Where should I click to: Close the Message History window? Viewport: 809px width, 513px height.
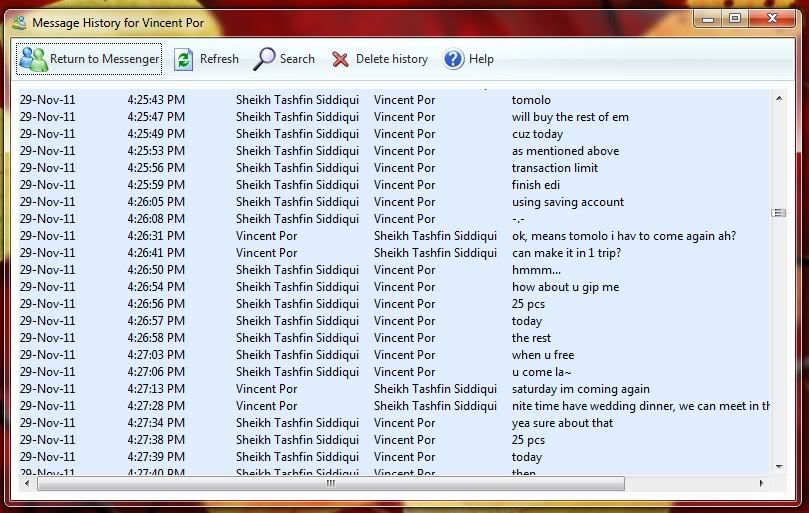772,19
